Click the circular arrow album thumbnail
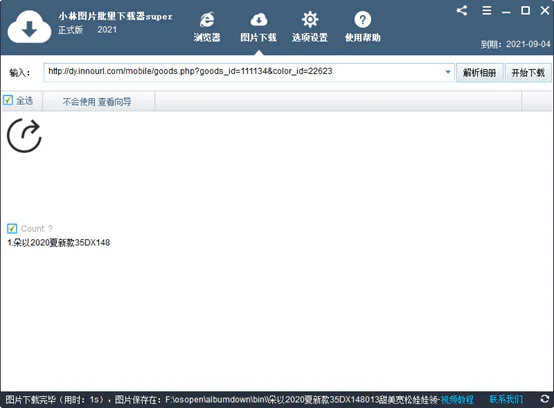 24,136
